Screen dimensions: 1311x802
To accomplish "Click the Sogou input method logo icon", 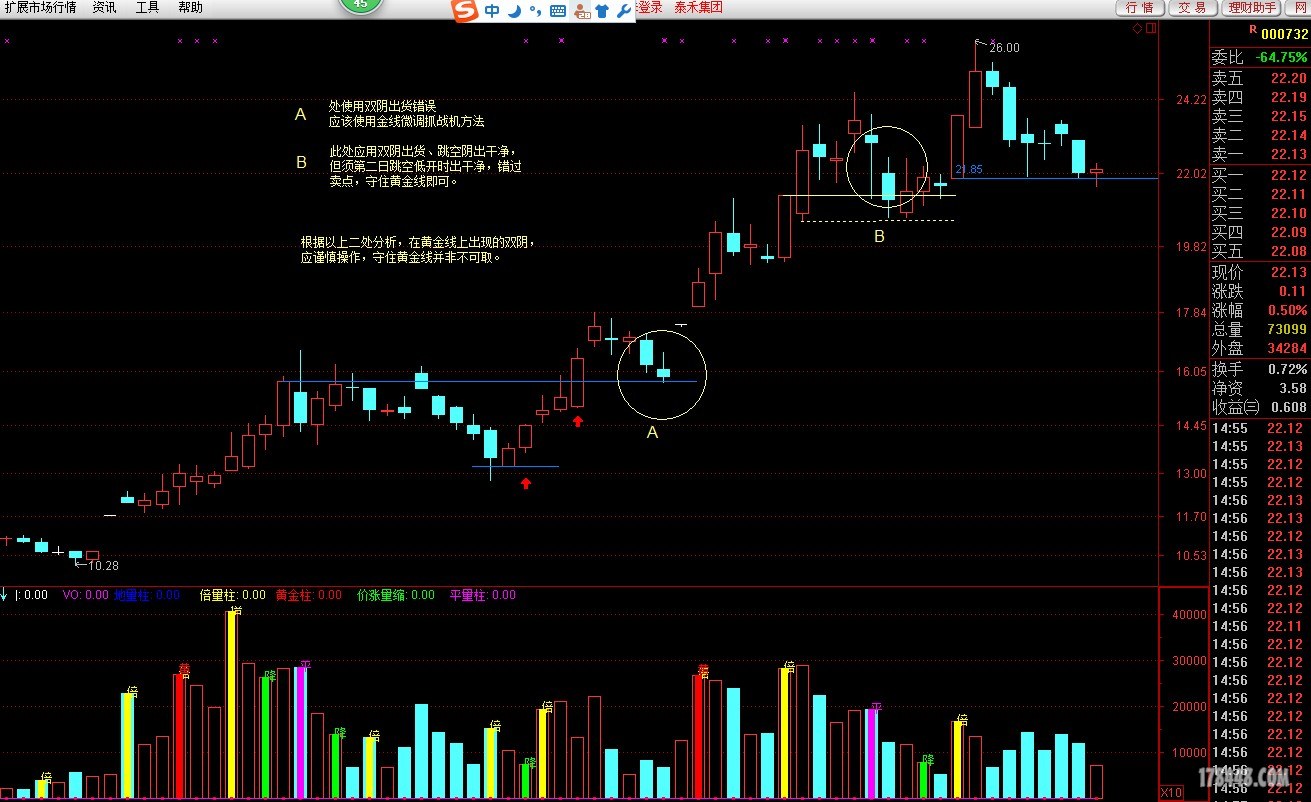I will pos(464,11).
